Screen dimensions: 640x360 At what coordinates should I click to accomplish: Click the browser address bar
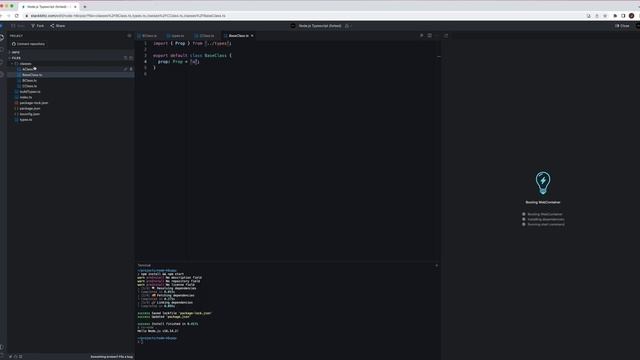[x=302, y=16]
